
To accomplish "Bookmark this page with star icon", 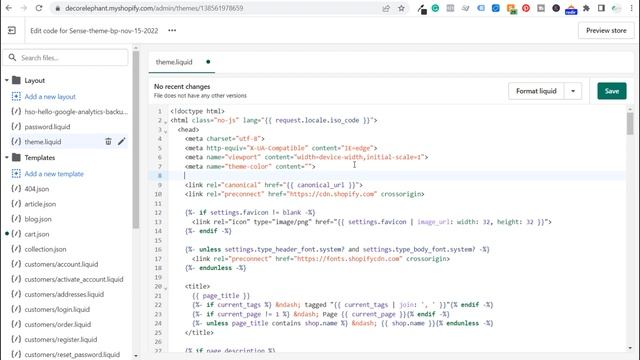I will (x=401, y=8).
